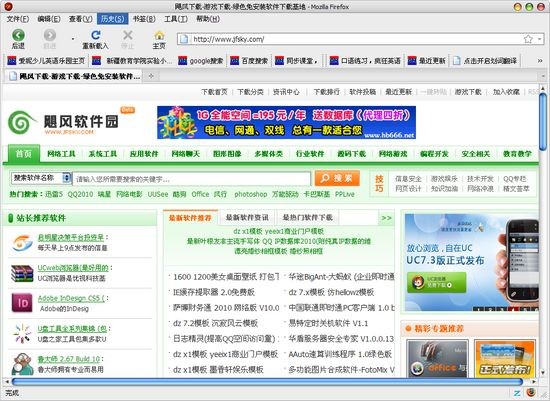The height and width of the screenshot is (401, 550).
Task: Click the 下载排行 top link
Action: (x=327, y=92)
